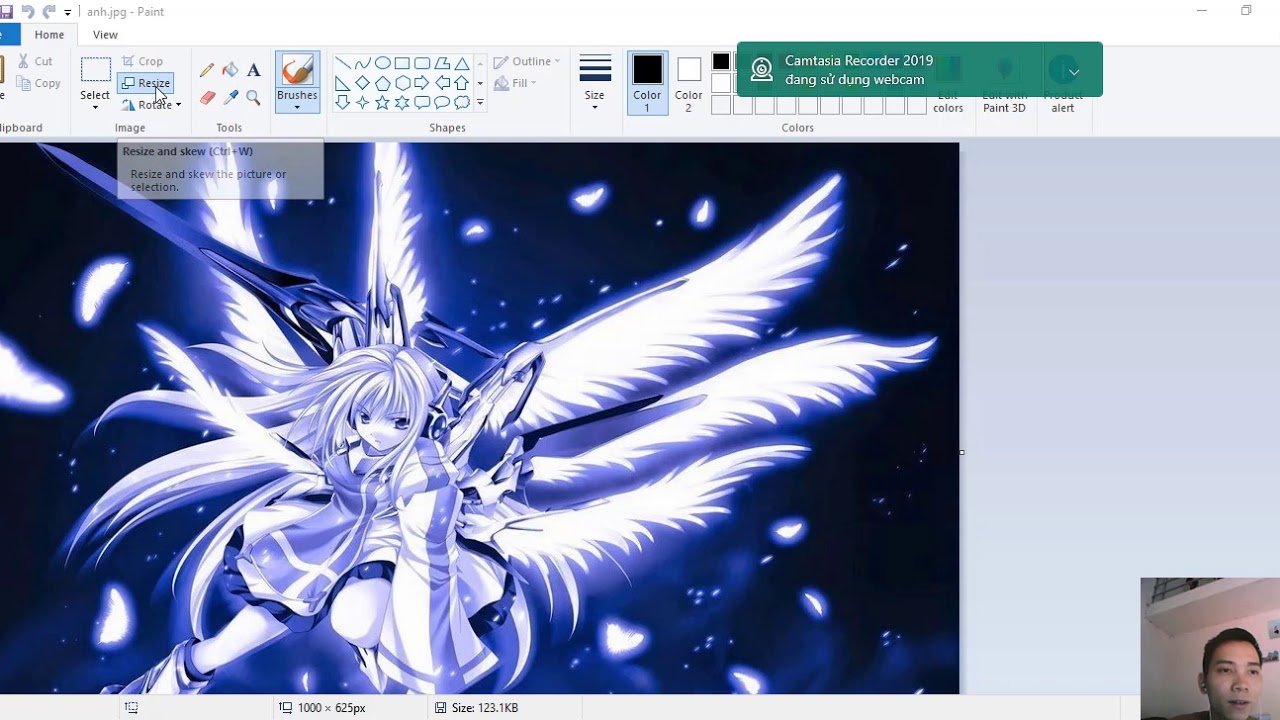Click the Resize button
This screenshot has width=1280, height=720.
coord(146,83)
